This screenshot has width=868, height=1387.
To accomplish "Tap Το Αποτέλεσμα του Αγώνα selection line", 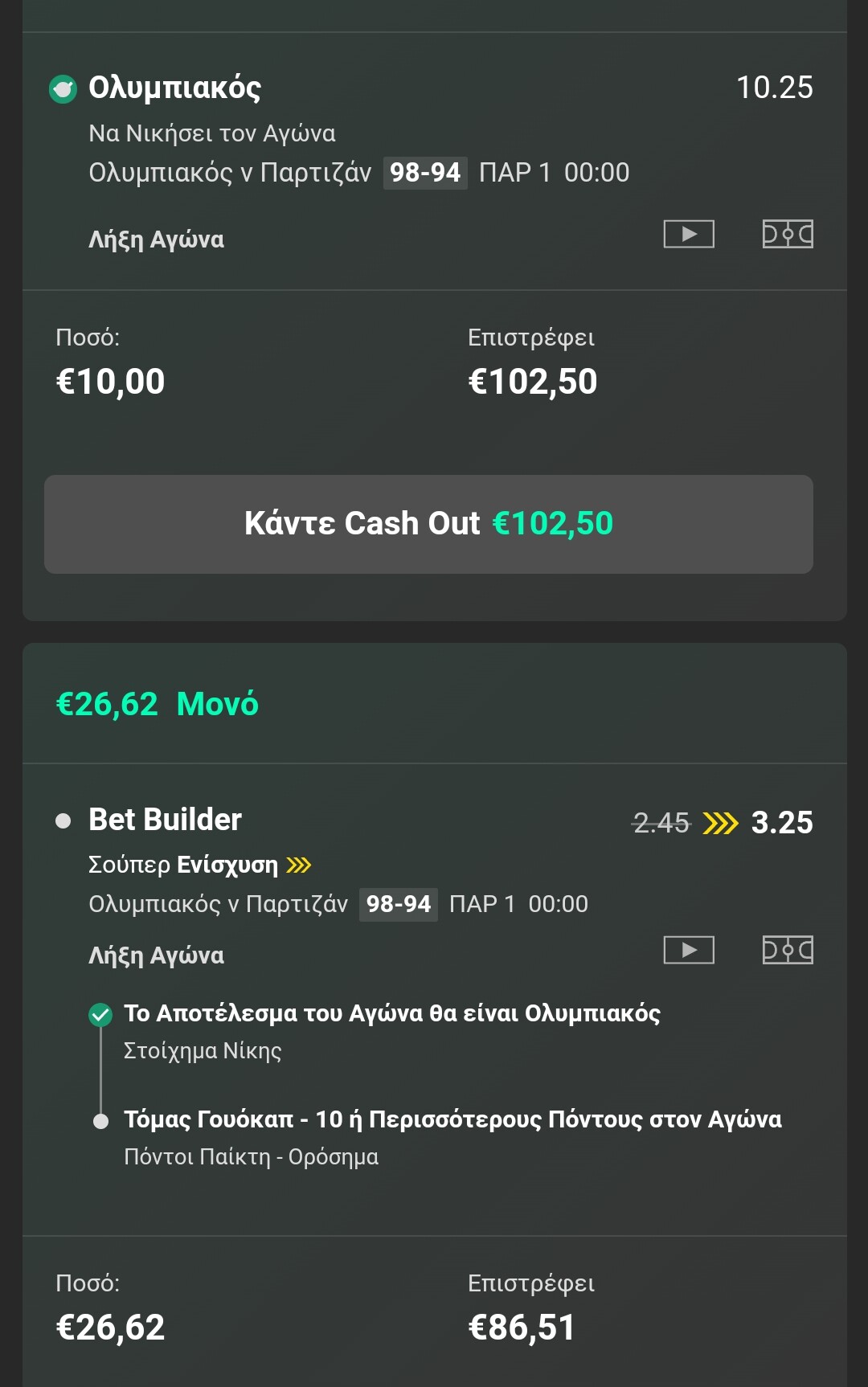I will pos(392,1013).
